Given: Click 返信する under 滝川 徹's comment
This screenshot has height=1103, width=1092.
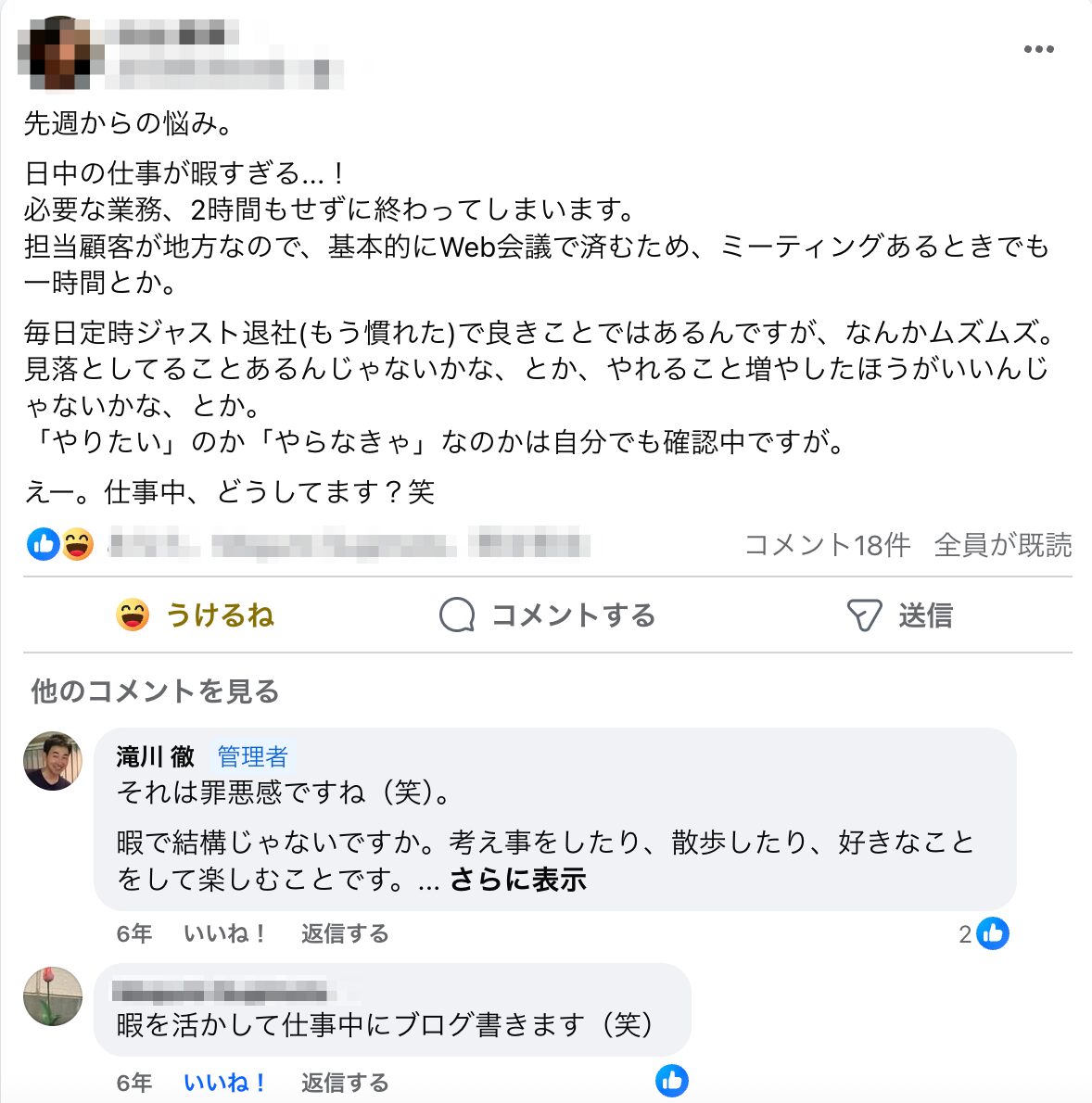Looking at the screenshot, I should 345,933.
